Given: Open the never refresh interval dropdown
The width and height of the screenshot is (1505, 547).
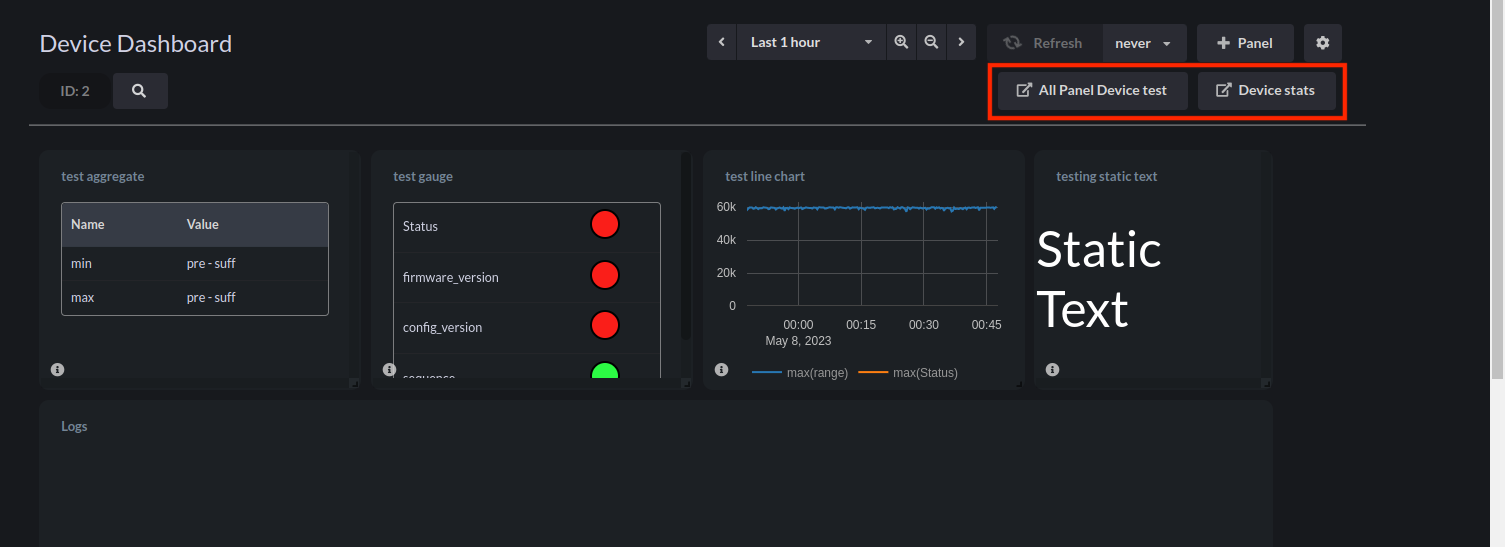Looking at the screenshot, I should tap(1144, 43).
